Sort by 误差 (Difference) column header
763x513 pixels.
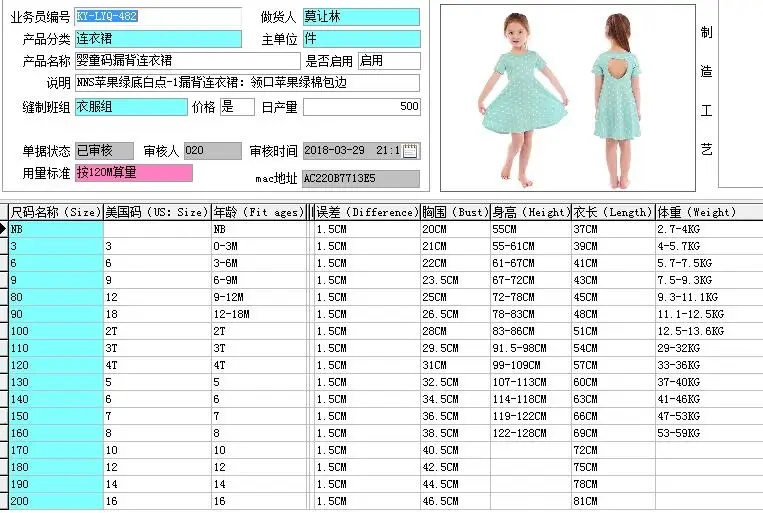367,212
